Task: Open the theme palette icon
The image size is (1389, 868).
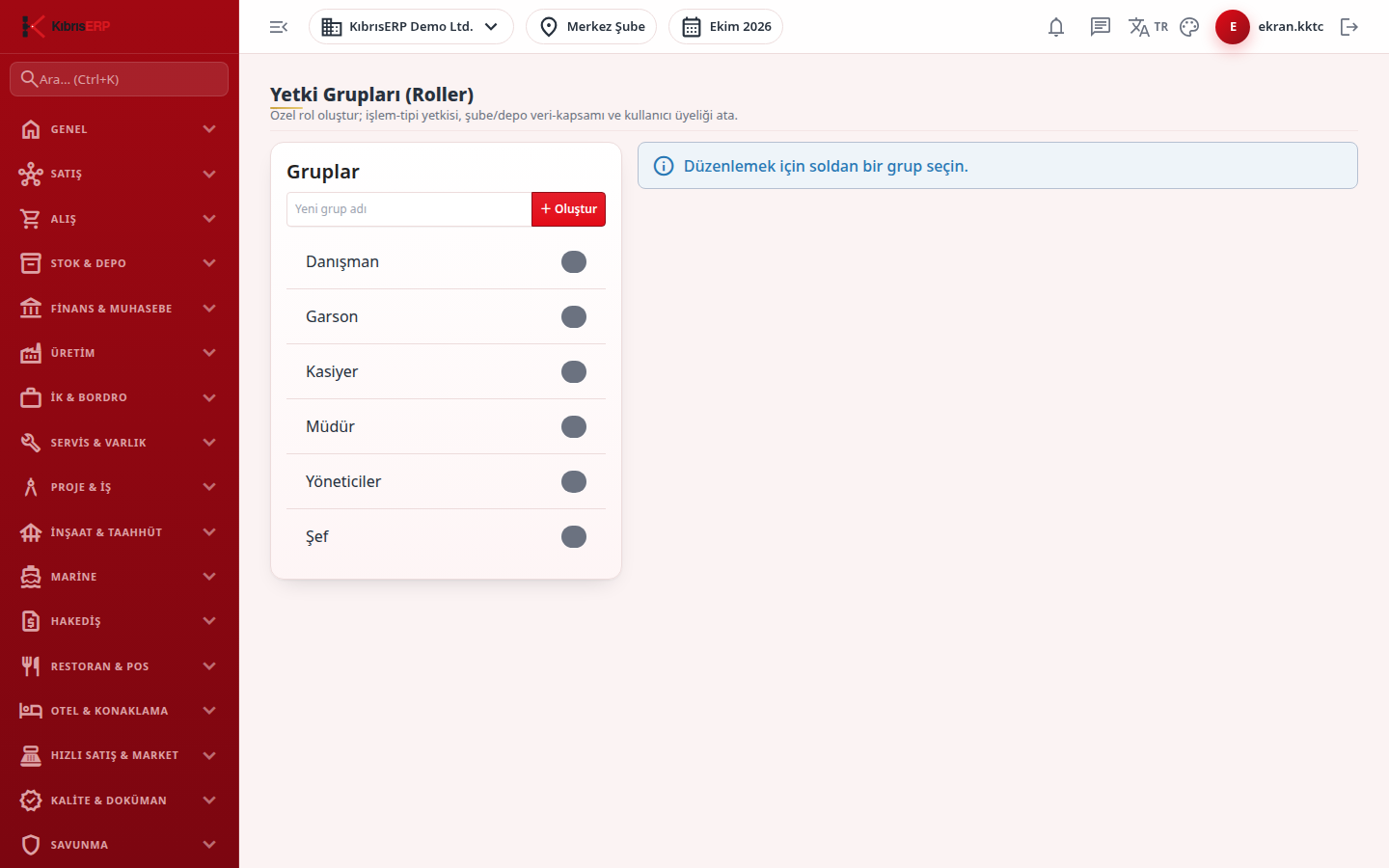Action: point(1189,27)
